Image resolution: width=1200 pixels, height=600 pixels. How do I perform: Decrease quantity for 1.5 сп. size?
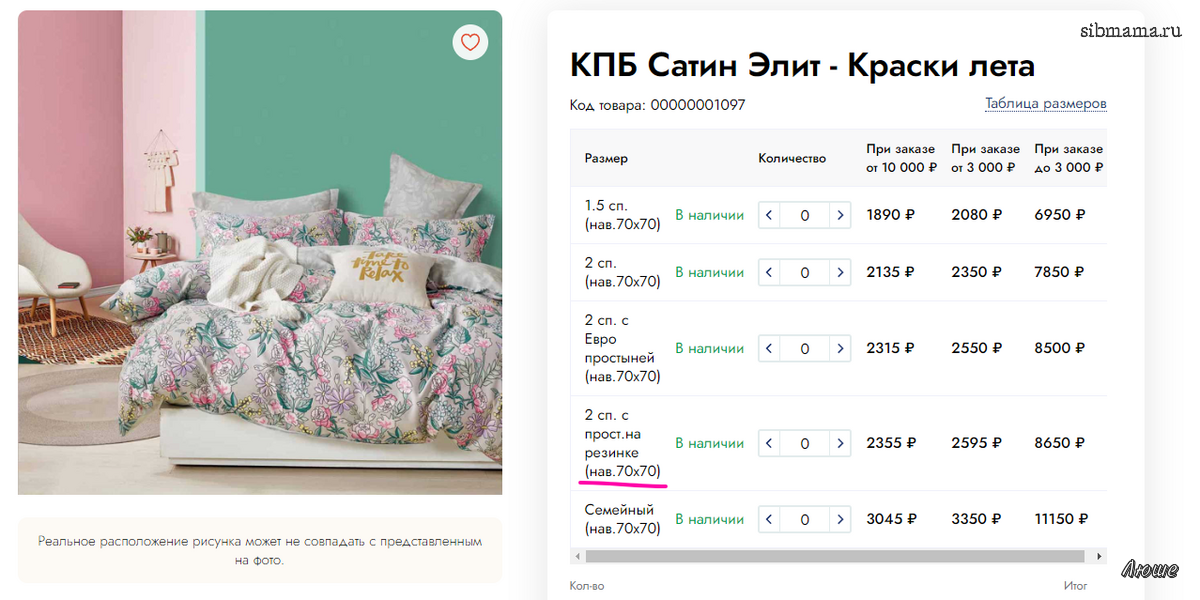[769, 215]
